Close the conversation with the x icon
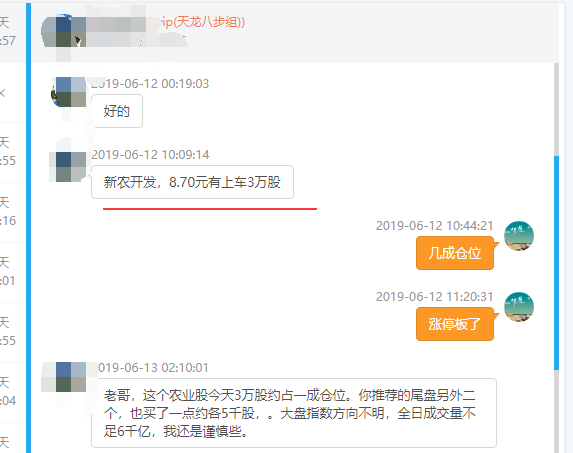573x453 pixels. pos(3,93)
